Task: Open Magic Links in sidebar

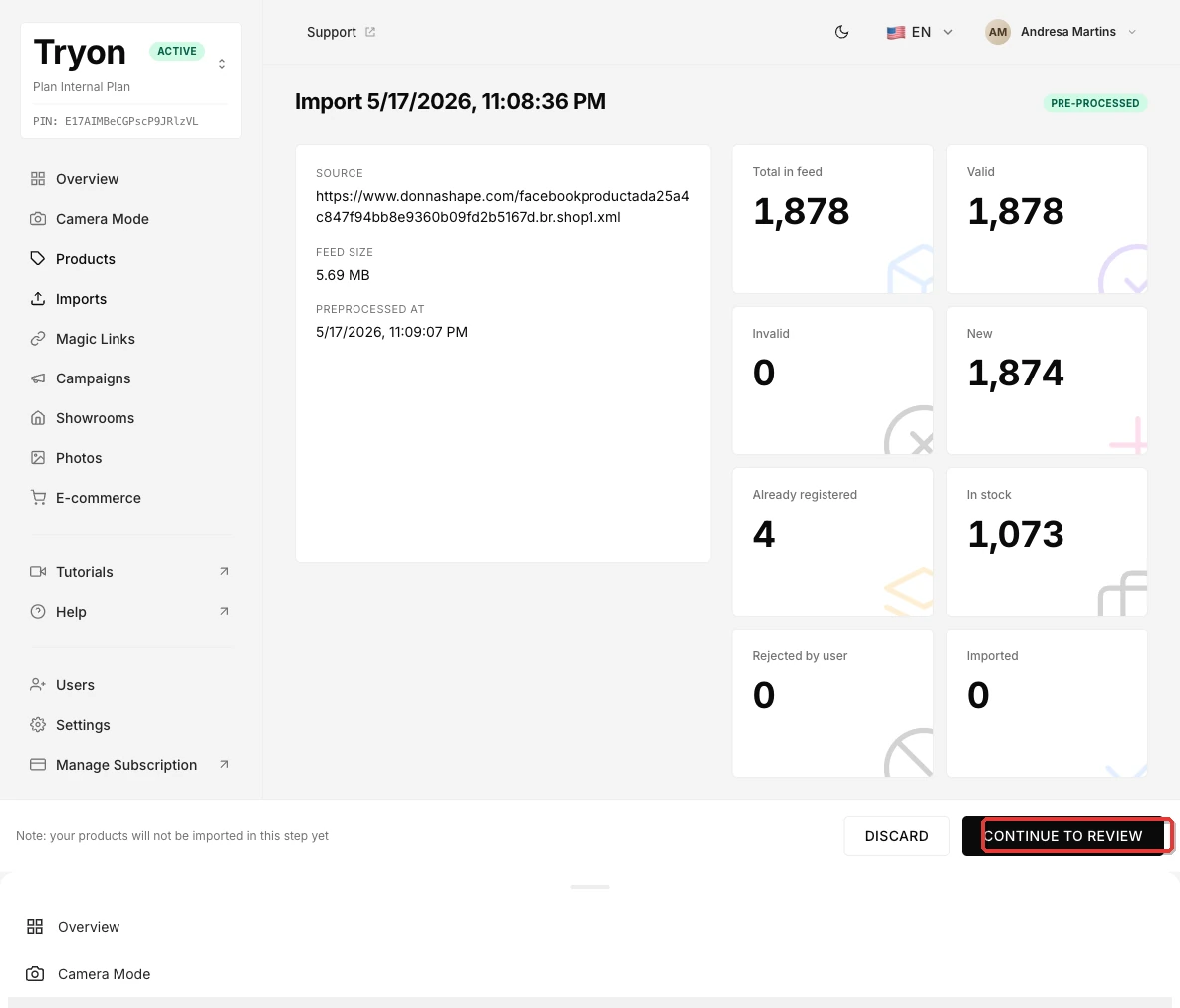Action: pos(95,339)
